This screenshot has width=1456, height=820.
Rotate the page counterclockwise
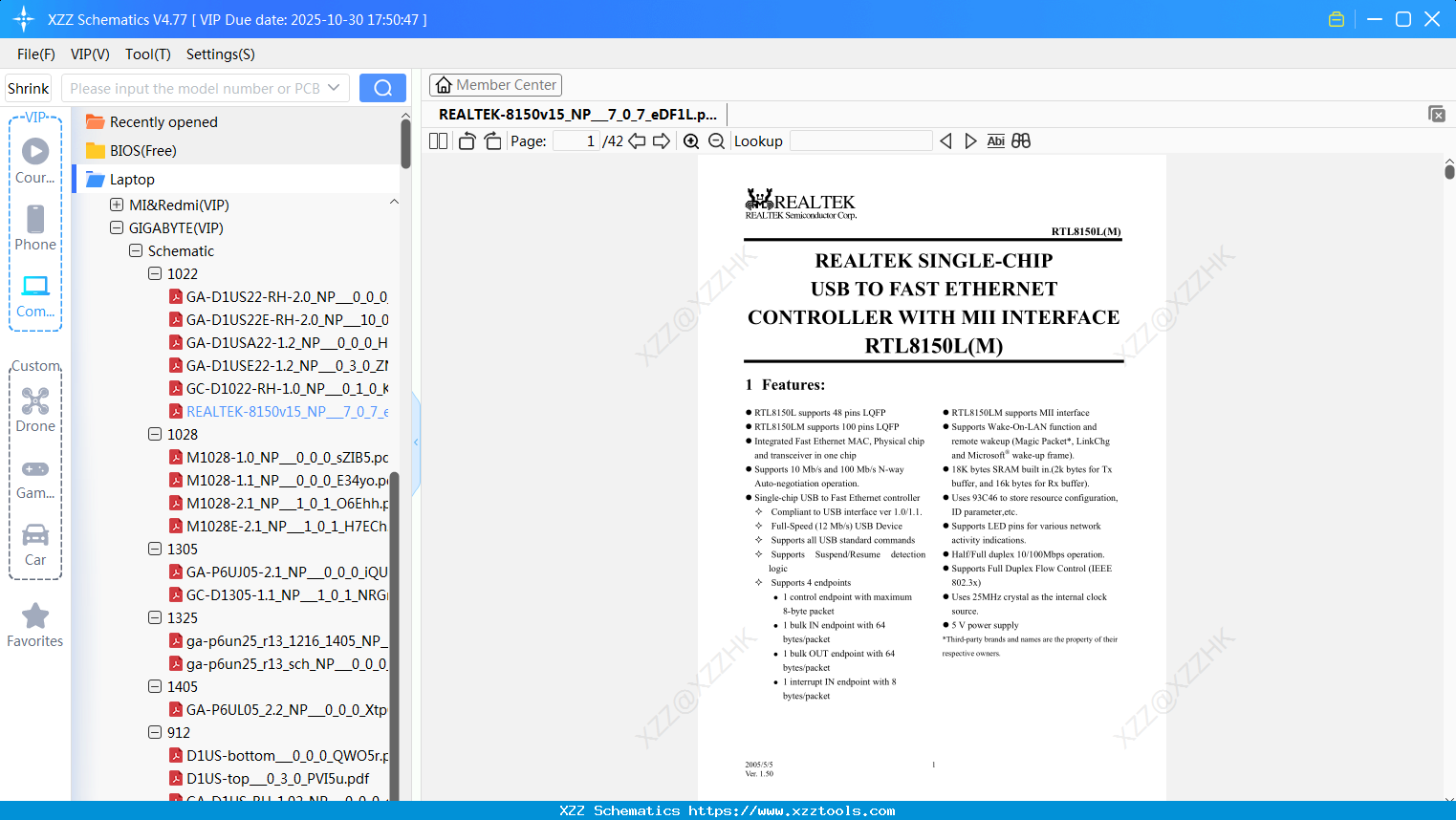[x=467, y=141]
